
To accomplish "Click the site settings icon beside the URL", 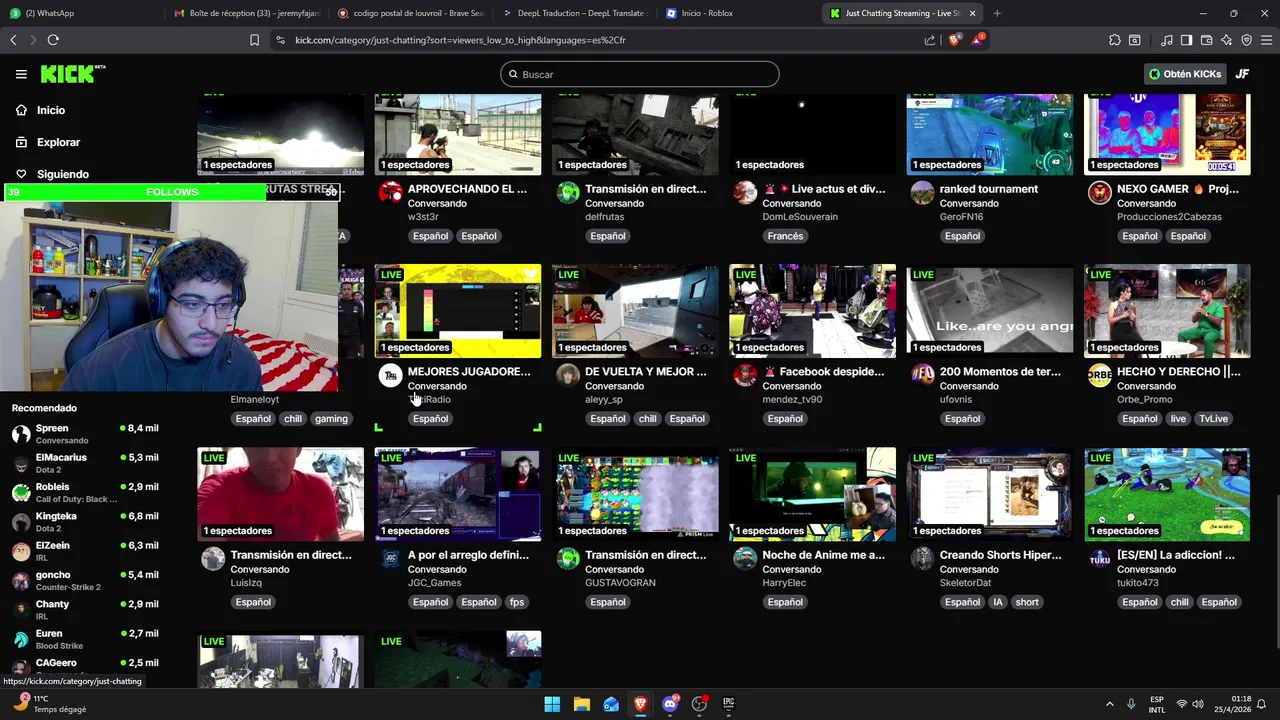I will click(x=280, y=40).
